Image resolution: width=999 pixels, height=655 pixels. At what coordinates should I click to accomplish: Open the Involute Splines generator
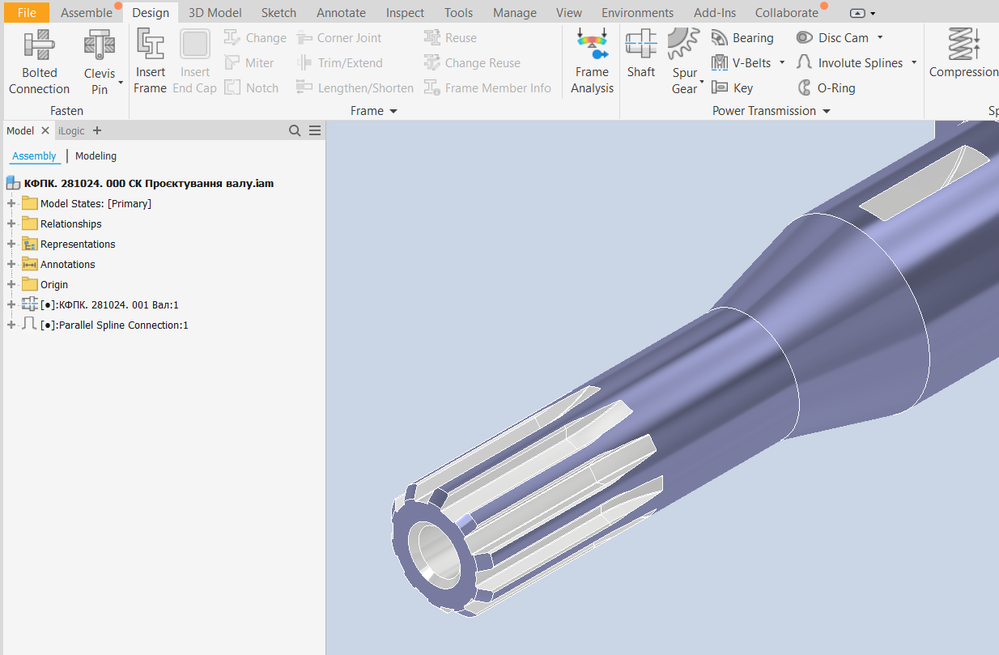[x=849, y=62]
